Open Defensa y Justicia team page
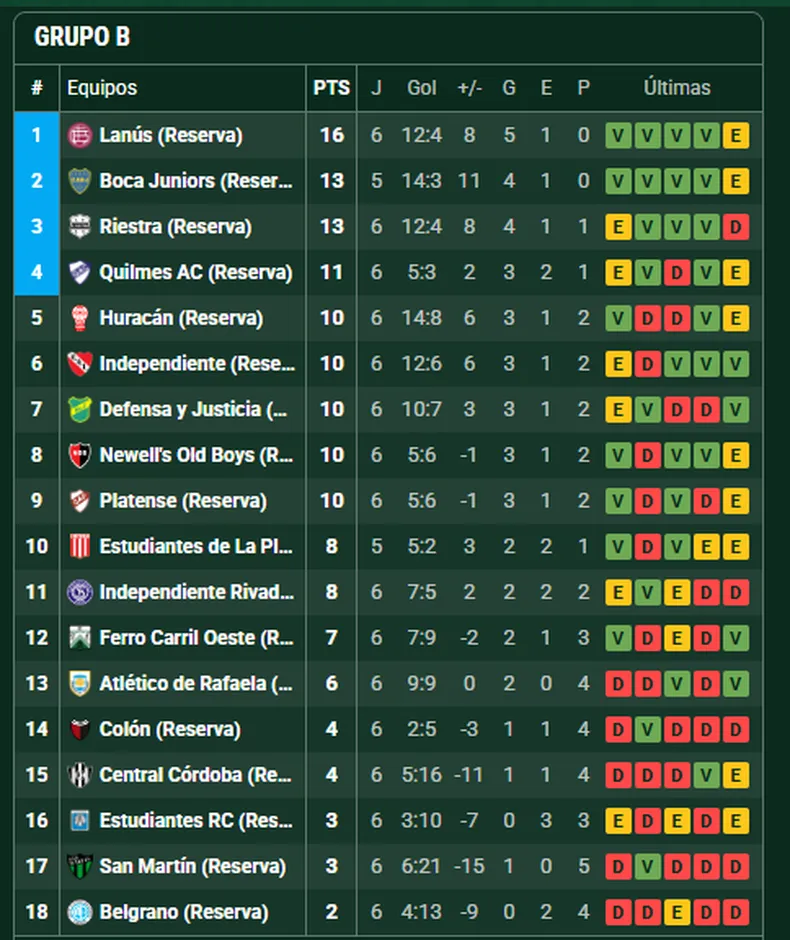The height and width of the screenshot is (940, 790). tap(194, 409)
